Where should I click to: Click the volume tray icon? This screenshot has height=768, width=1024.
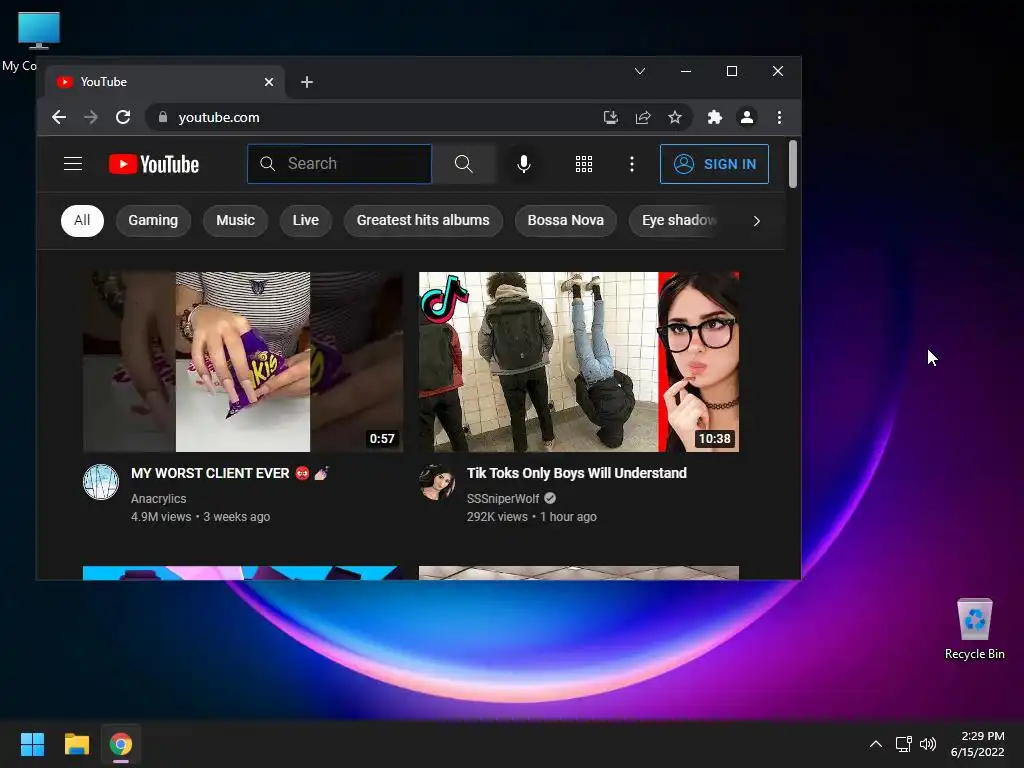click(928, 744)
